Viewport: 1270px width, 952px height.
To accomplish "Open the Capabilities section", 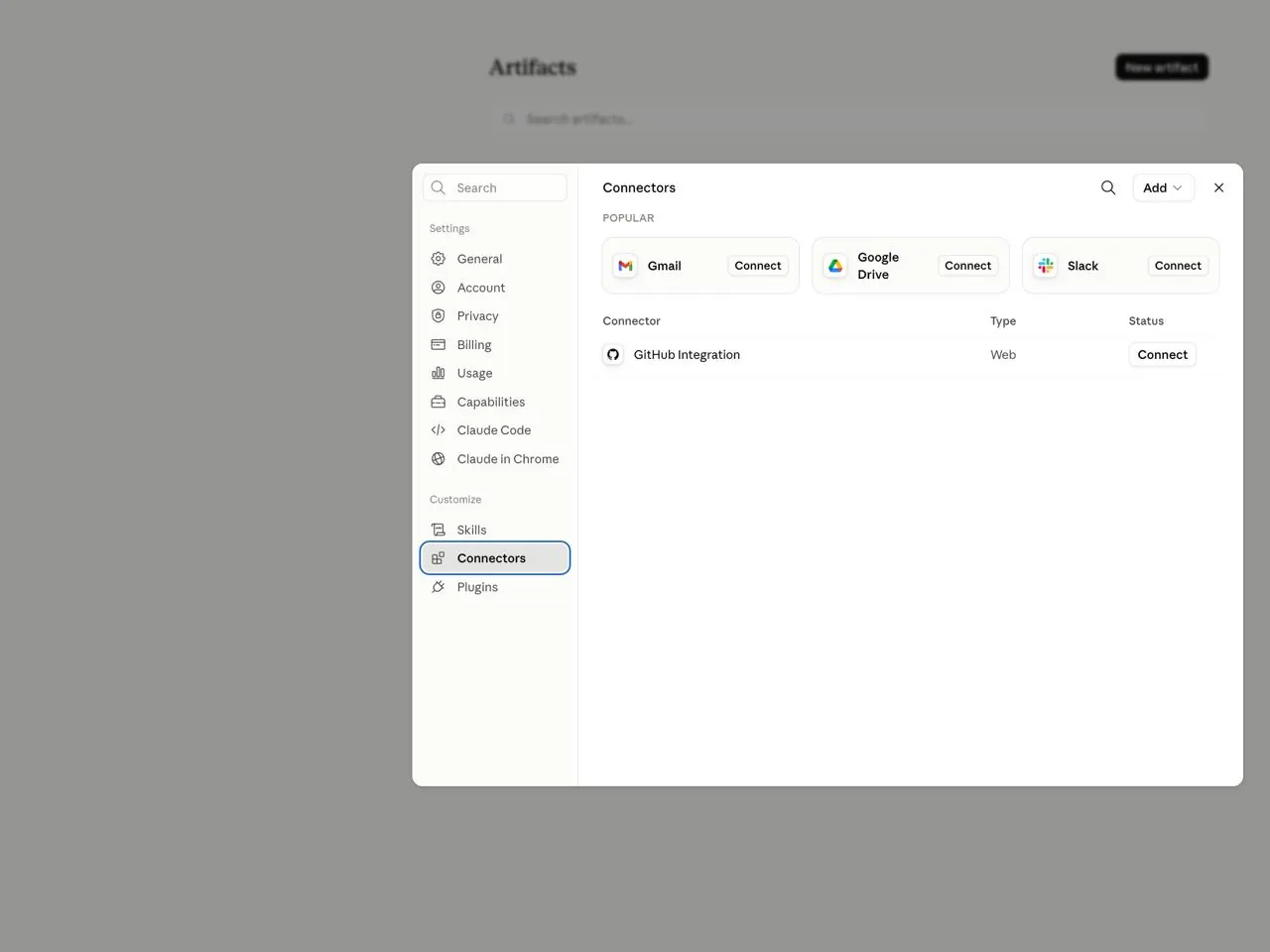I will coord(495,402).
